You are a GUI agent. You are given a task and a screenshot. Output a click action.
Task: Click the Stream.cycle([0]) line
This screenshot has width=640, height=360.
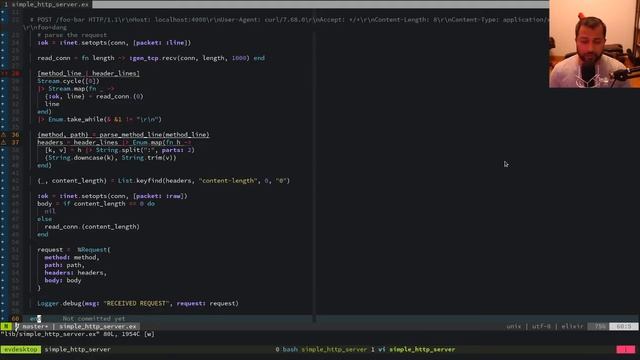(x=68, y=81)
